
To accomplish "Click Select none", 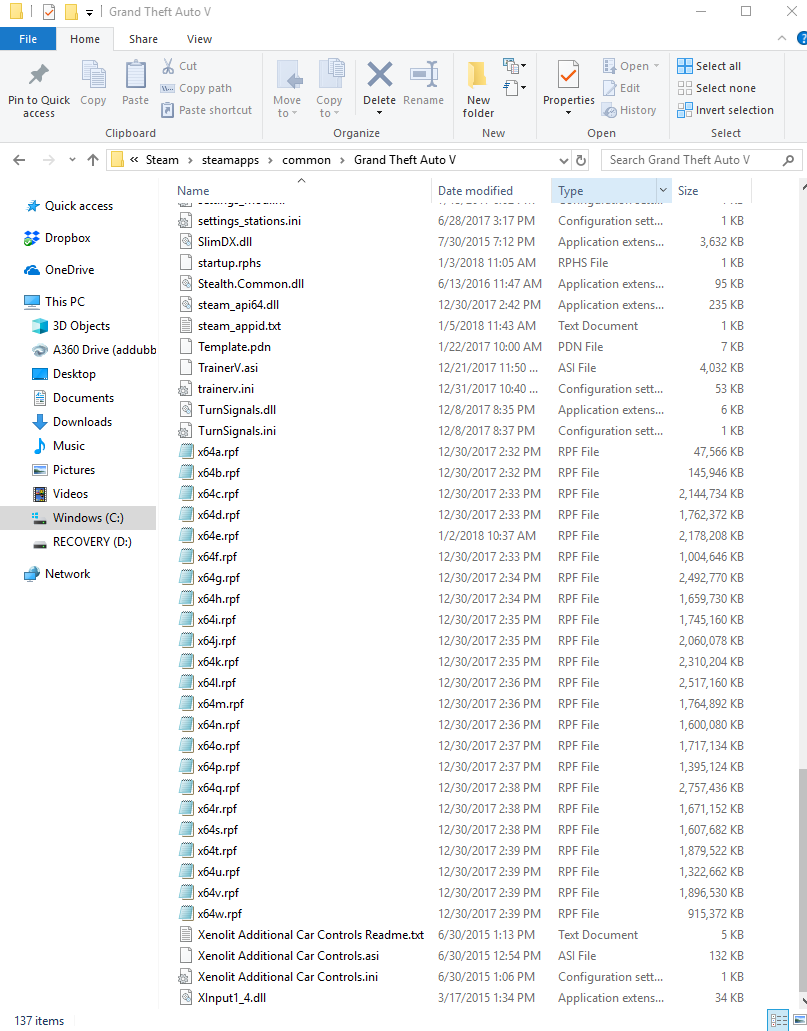I will click(x=716, y=88).
